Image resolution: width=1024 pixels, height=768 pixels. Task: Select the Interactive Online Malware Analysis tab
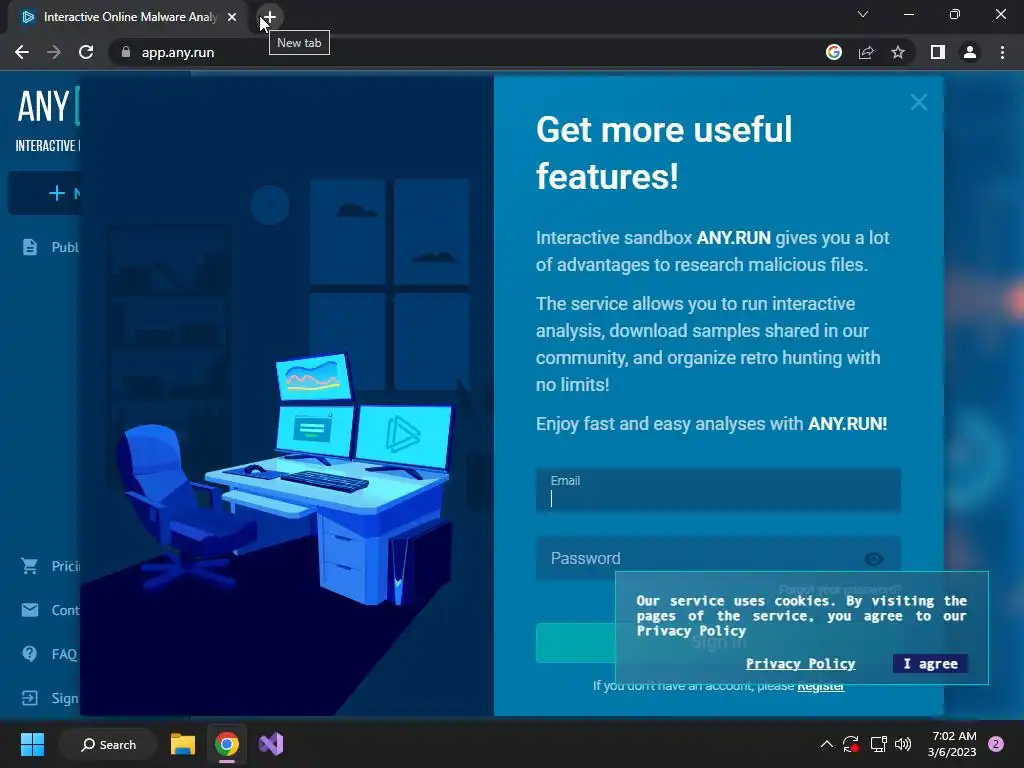pos(128,17)
